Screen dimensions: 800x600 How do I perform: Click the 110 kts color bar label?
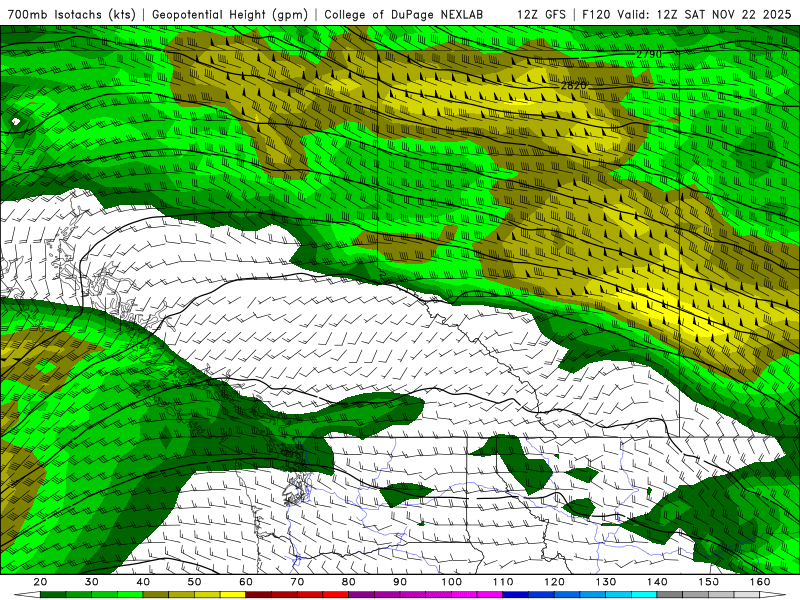tap(503, 582)
